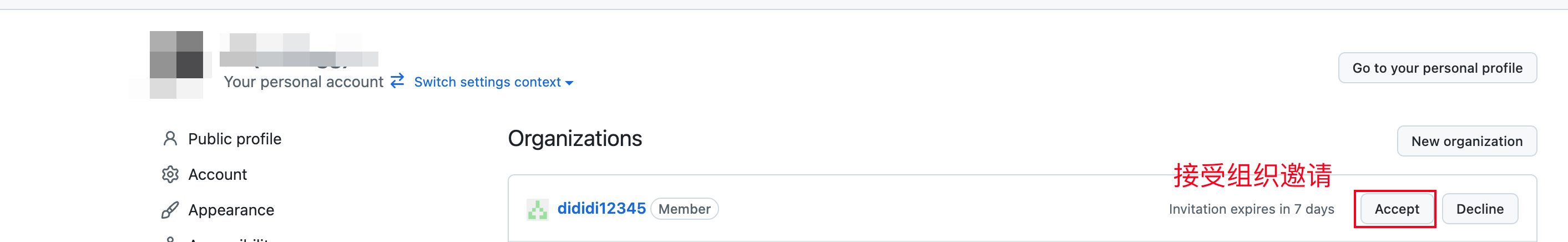Decline the dididi12345 organization invitation
The height and width of the screenshot is (242, 1568).
point(1479,209)
